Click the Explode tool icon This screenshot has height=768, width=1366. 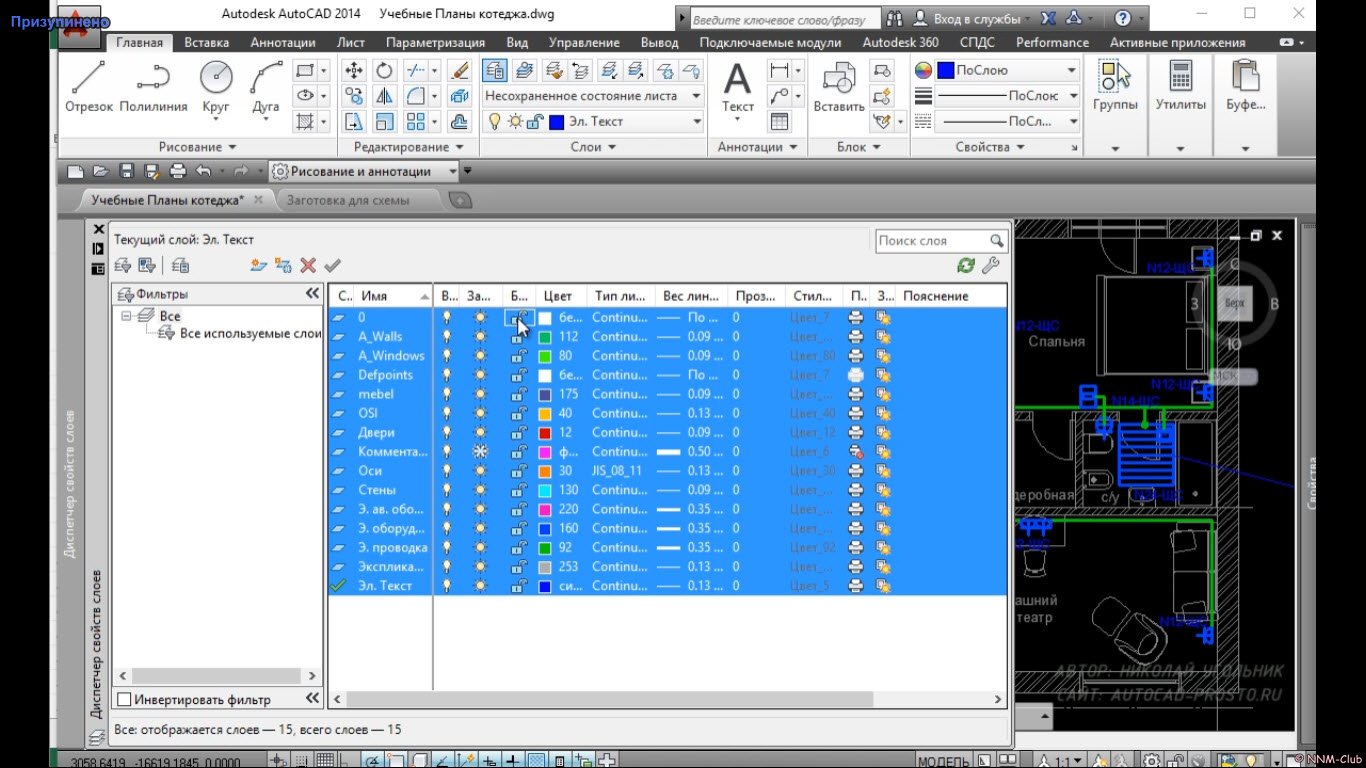coord(459,96)
